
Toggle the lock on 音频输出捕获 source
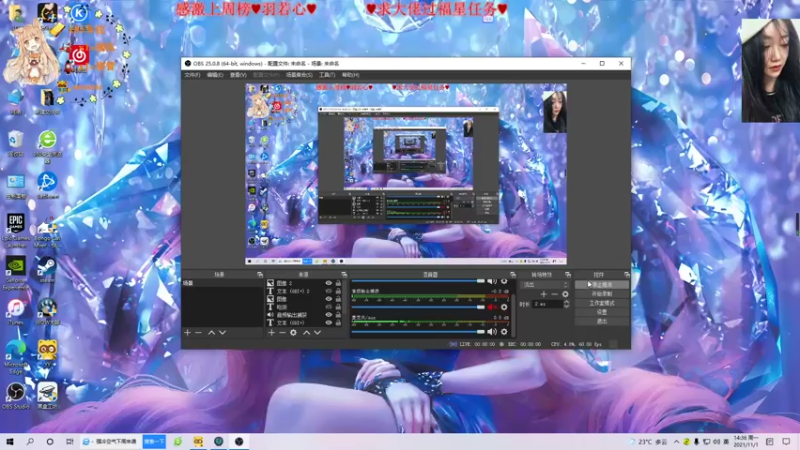tap(338, 315)
